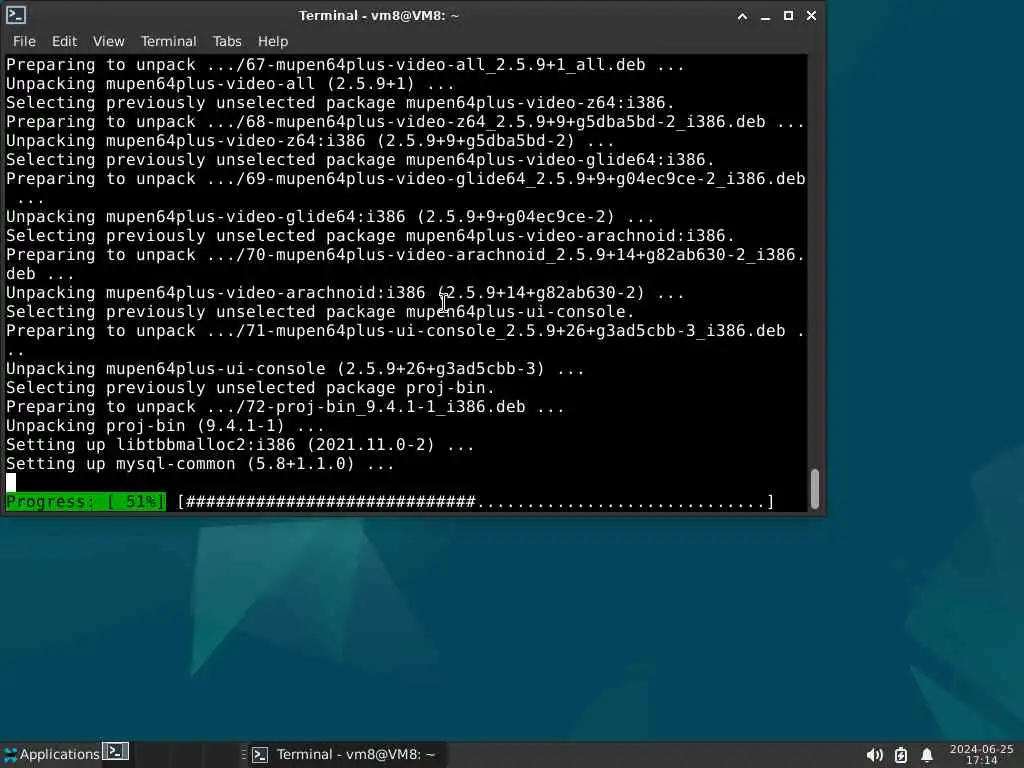Close the Terminal window
The width and height of the screenshot is (1024, 768).
point(811,16)
